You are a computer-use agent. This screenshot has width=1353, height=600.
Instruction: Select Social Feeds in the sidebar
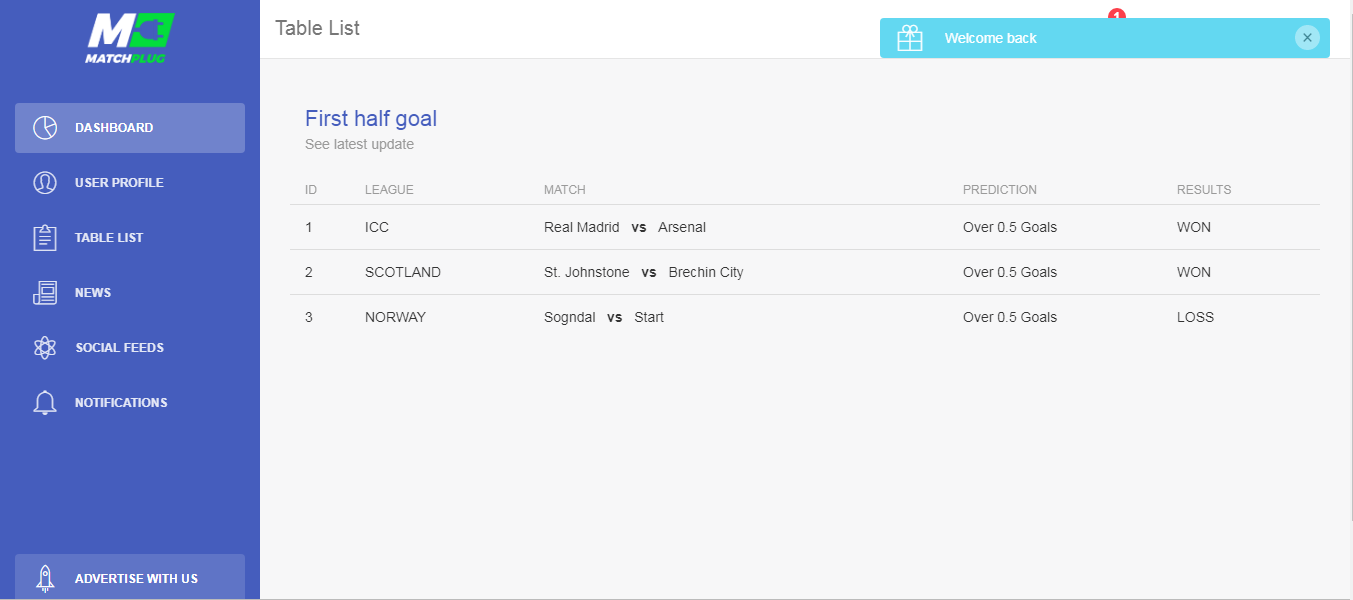[x=130, y=348]
